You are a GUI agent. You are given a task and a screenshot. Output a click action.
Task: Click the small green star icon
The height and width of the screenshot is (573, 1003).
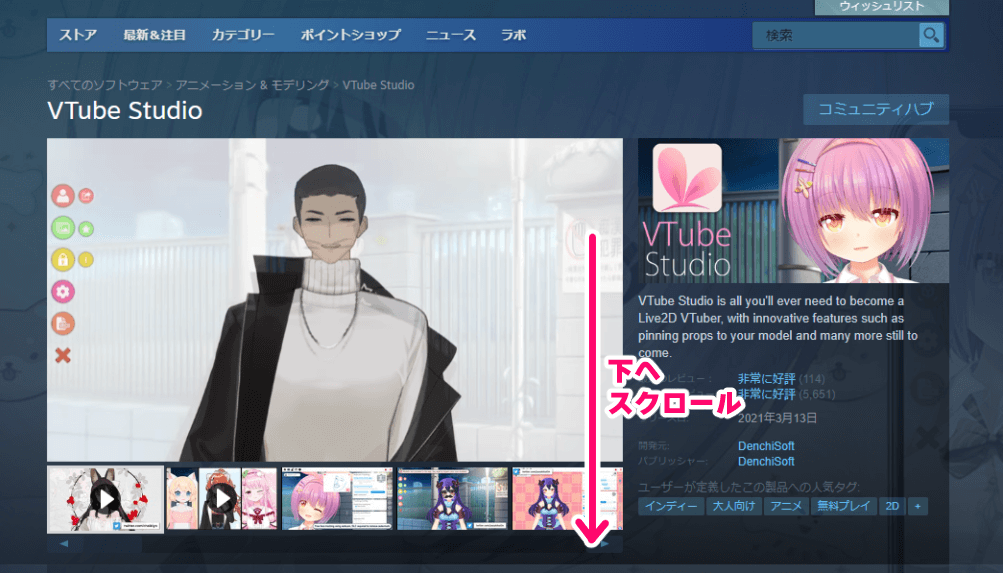(86, 228)
